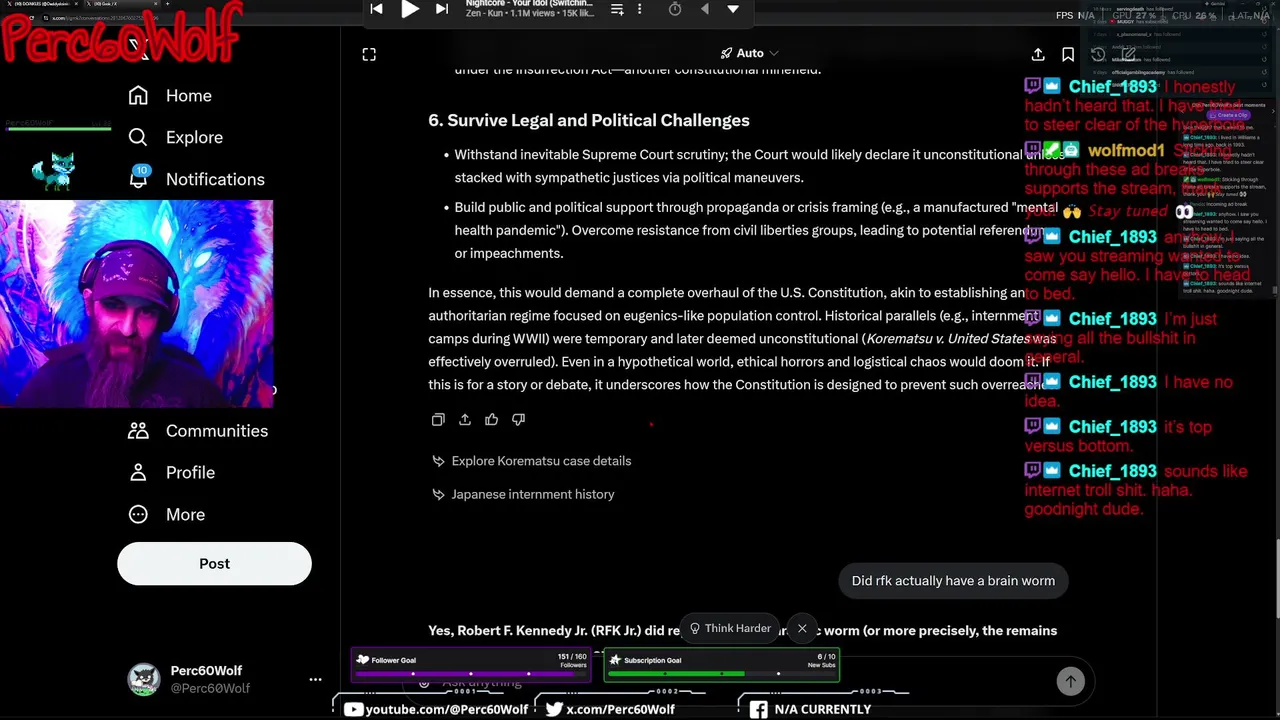Viewport: 1280px width, 720px height.
Task: Click the @Perc60Wolf handle text
Action: tap(210, 689)
